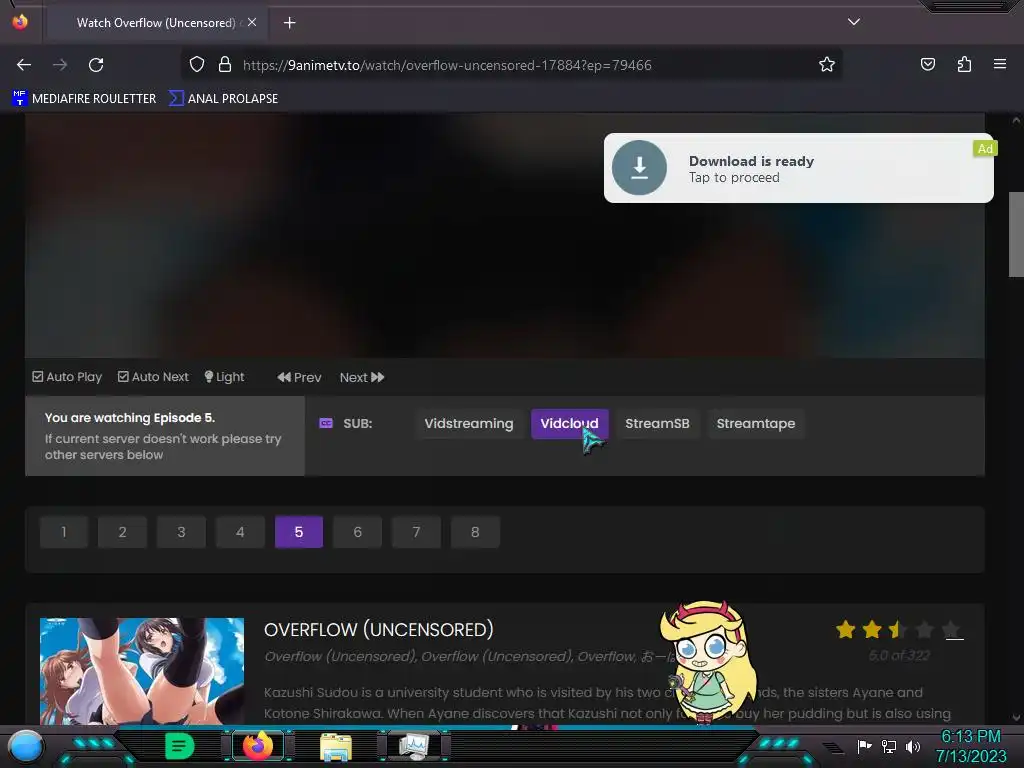Open the extensions puzzle icon

(964, 65)
